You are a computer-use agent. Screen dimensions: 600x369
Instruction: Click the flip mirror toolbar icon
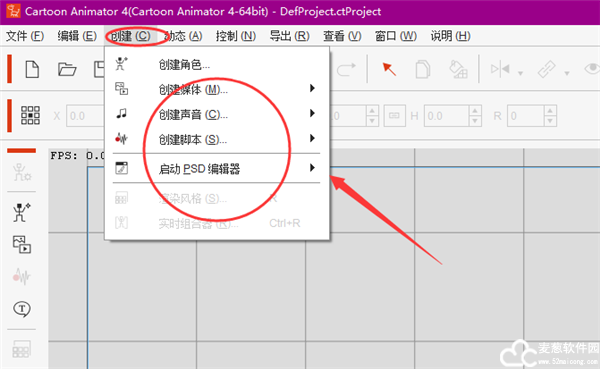pos(500,69)
